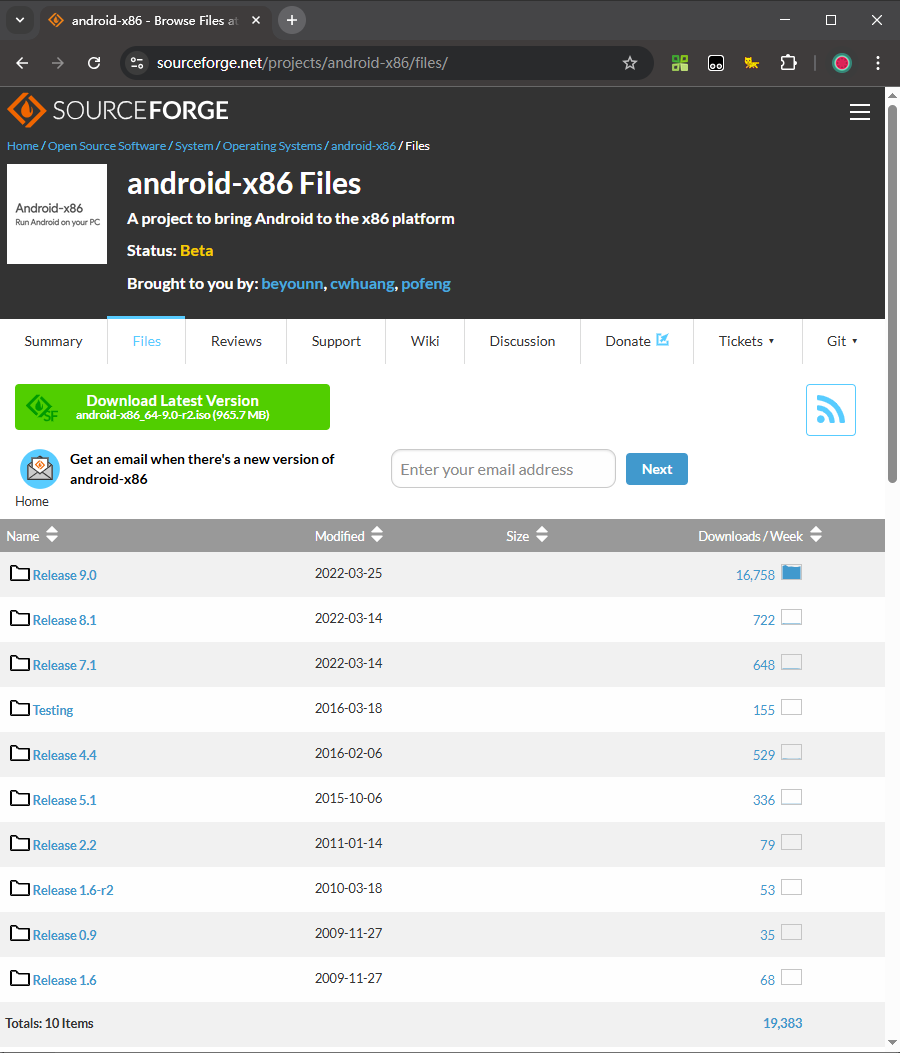Click the page vertical scrollbar thumb
Screen dimensions: 900x1053
coord(892,293)
